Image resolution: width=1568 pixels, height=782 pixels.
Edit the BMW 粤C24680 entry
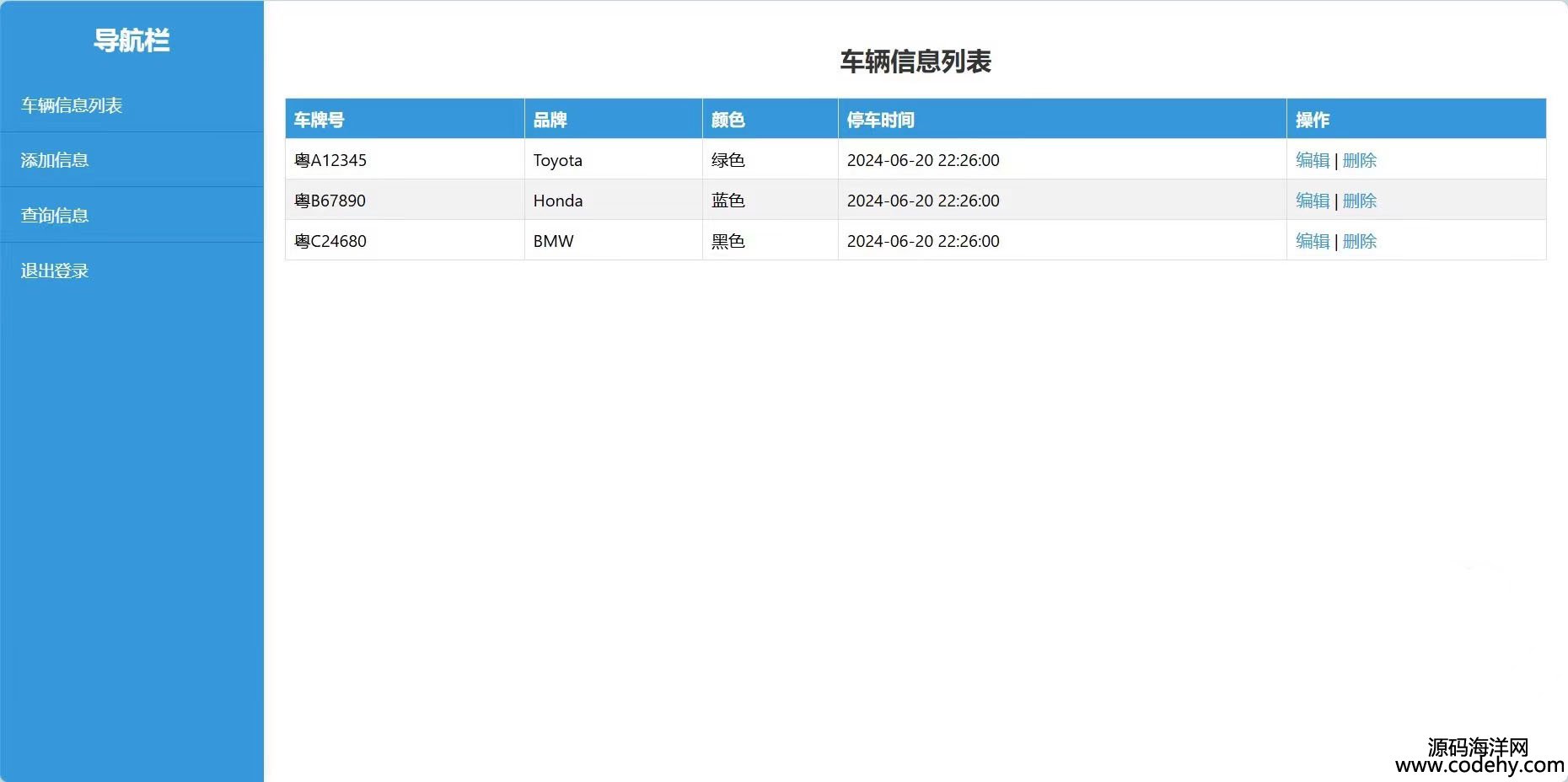pyautogui.click(x=1312, y=241)
